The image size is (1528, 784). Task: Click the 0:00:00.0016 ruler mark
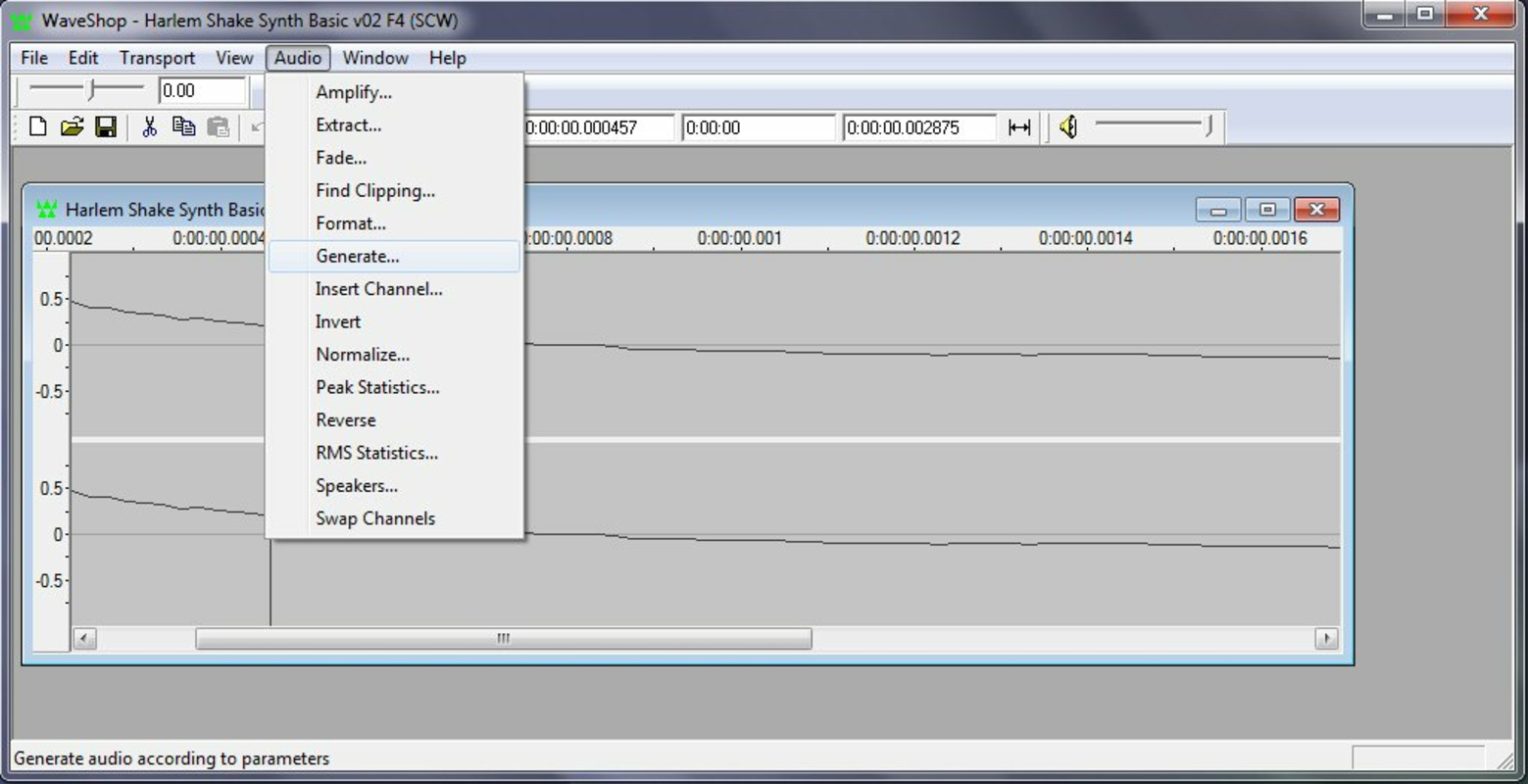click(1260, 238)
